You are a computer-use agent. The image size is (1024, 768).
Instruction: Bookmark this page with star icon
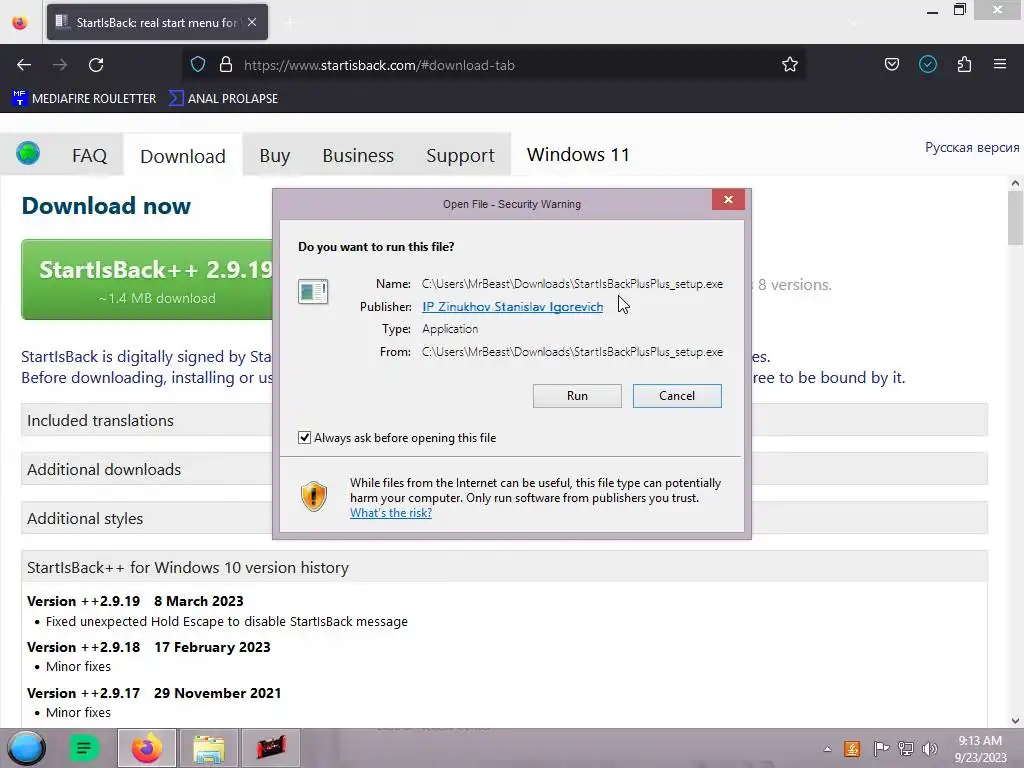tap(790, 65)
